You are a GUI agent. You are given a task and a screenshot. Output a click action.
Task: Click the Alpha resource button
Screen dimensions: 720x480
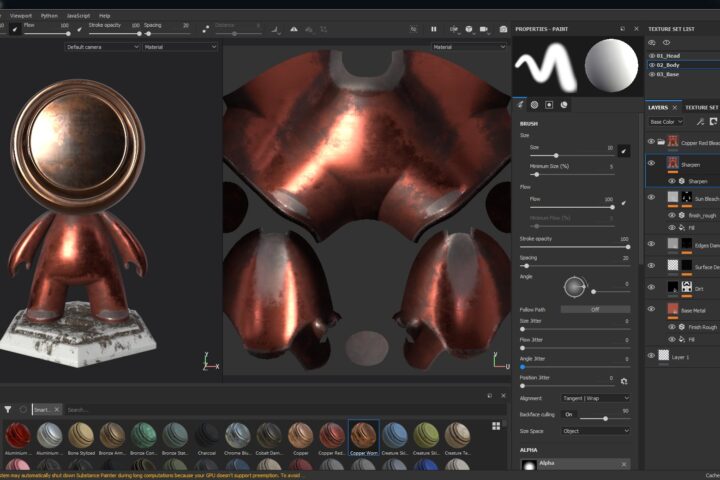coord(575,464)
